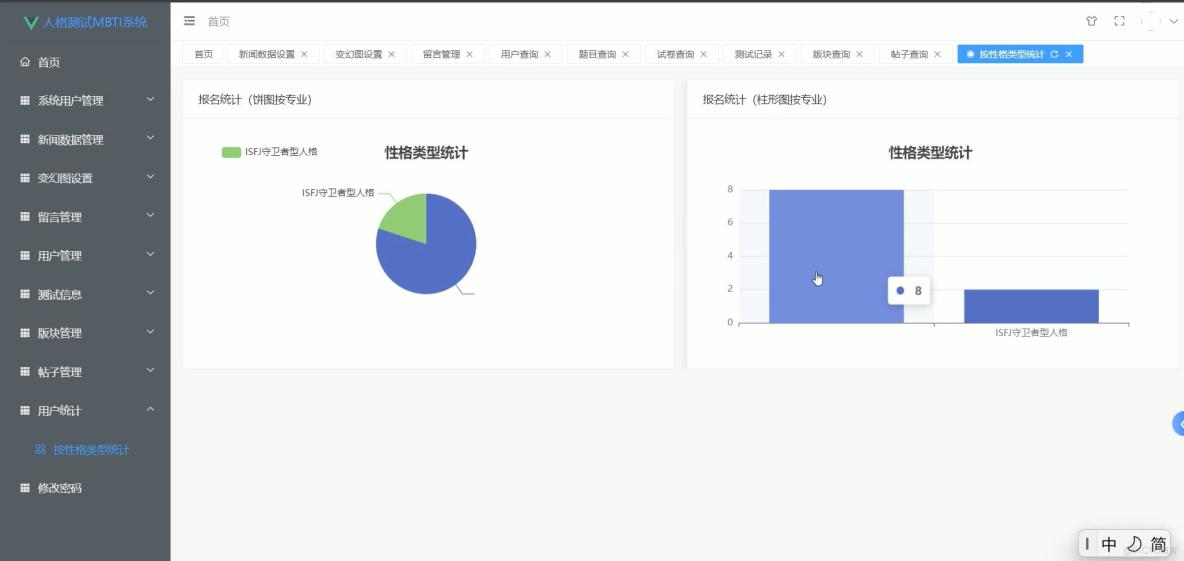Click grid icon beside 帖子管理

point(25,372)
